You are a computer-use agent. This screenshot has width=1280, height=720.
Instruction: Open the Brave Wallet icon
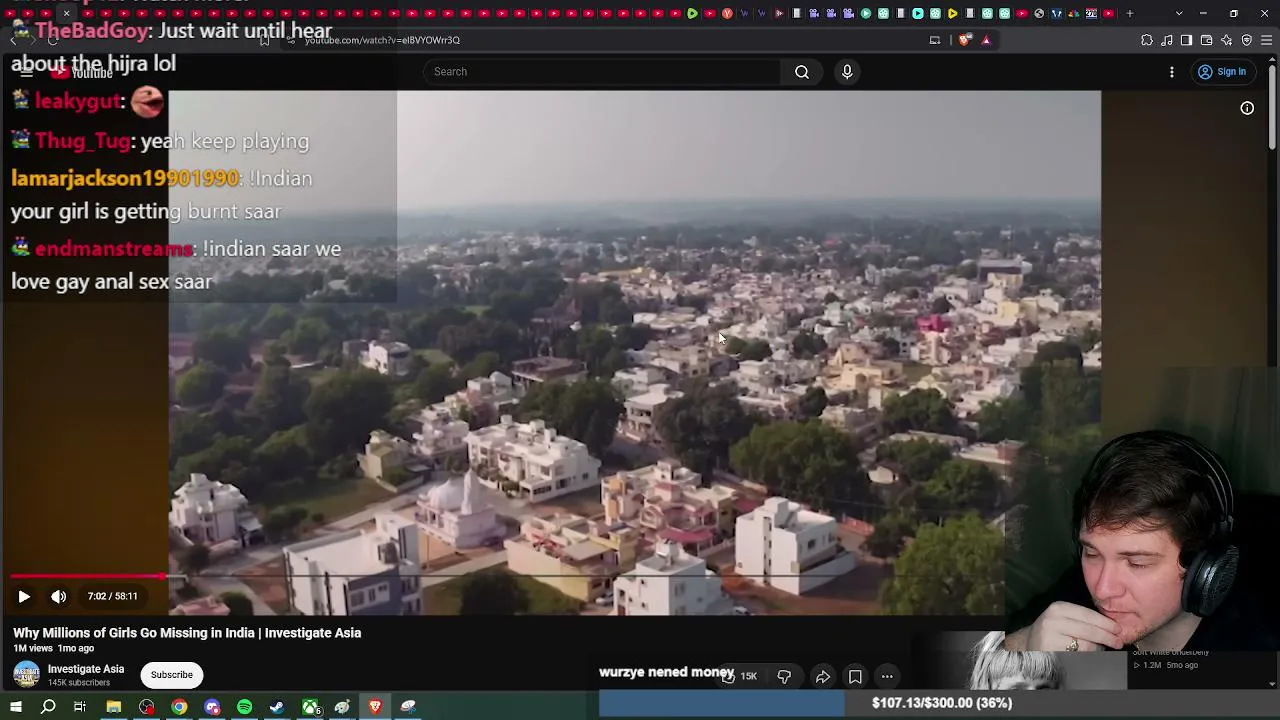[x=1207, y=40]
